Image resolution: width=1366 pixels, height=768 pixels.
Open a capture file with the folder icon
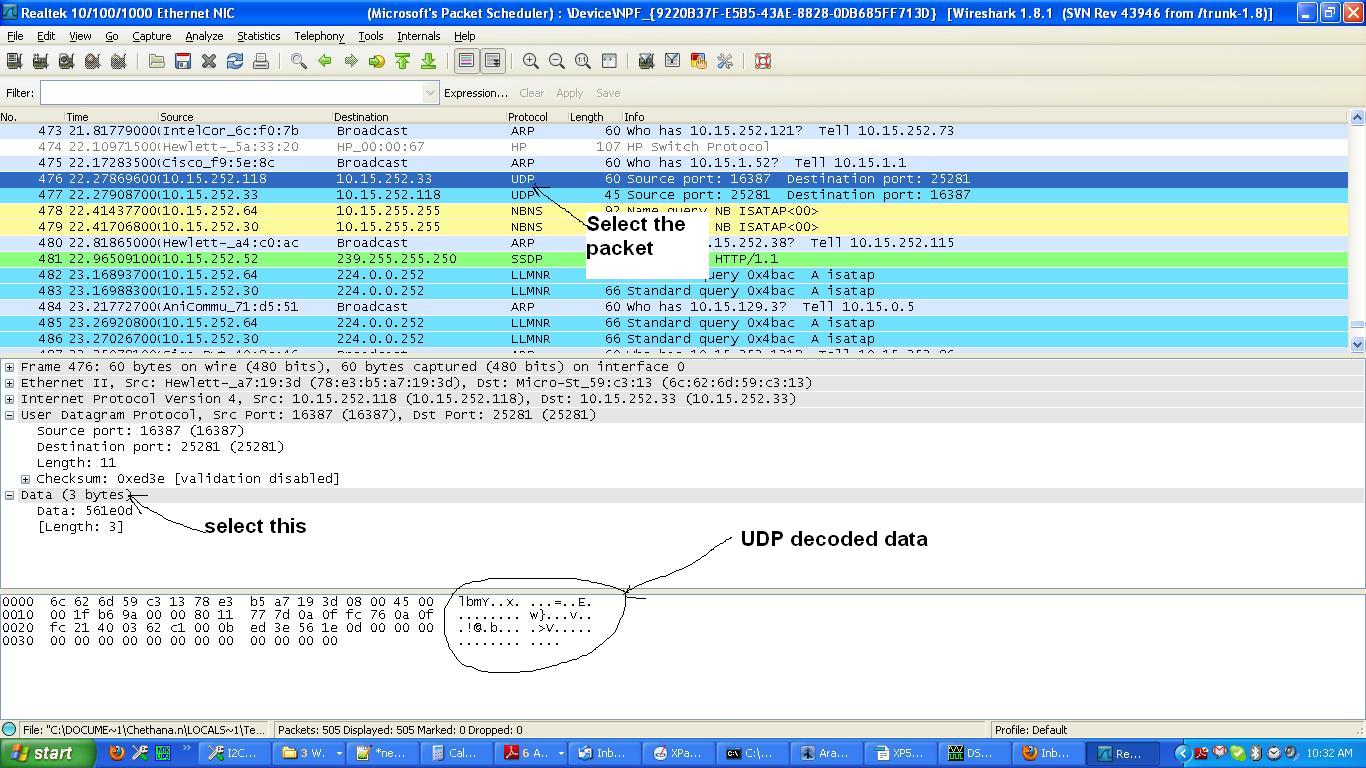point(157,61)
